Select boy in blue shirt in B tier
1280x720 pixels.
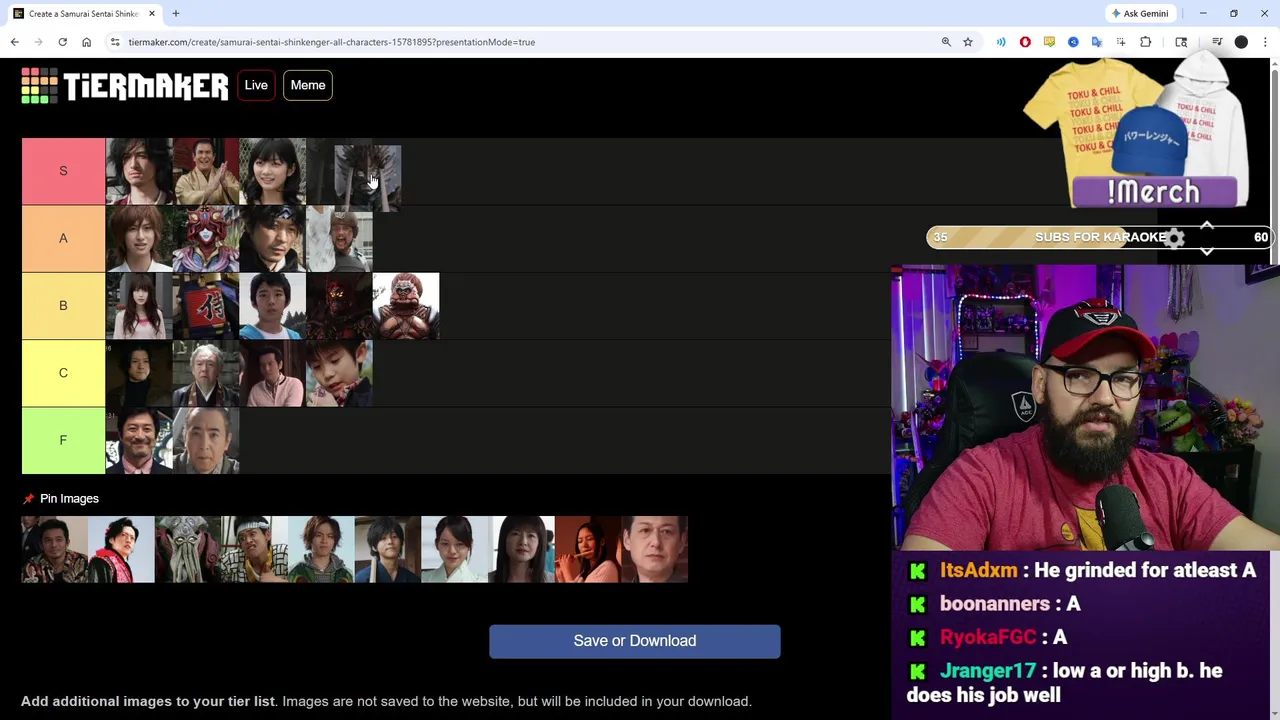tap(272, 306)
